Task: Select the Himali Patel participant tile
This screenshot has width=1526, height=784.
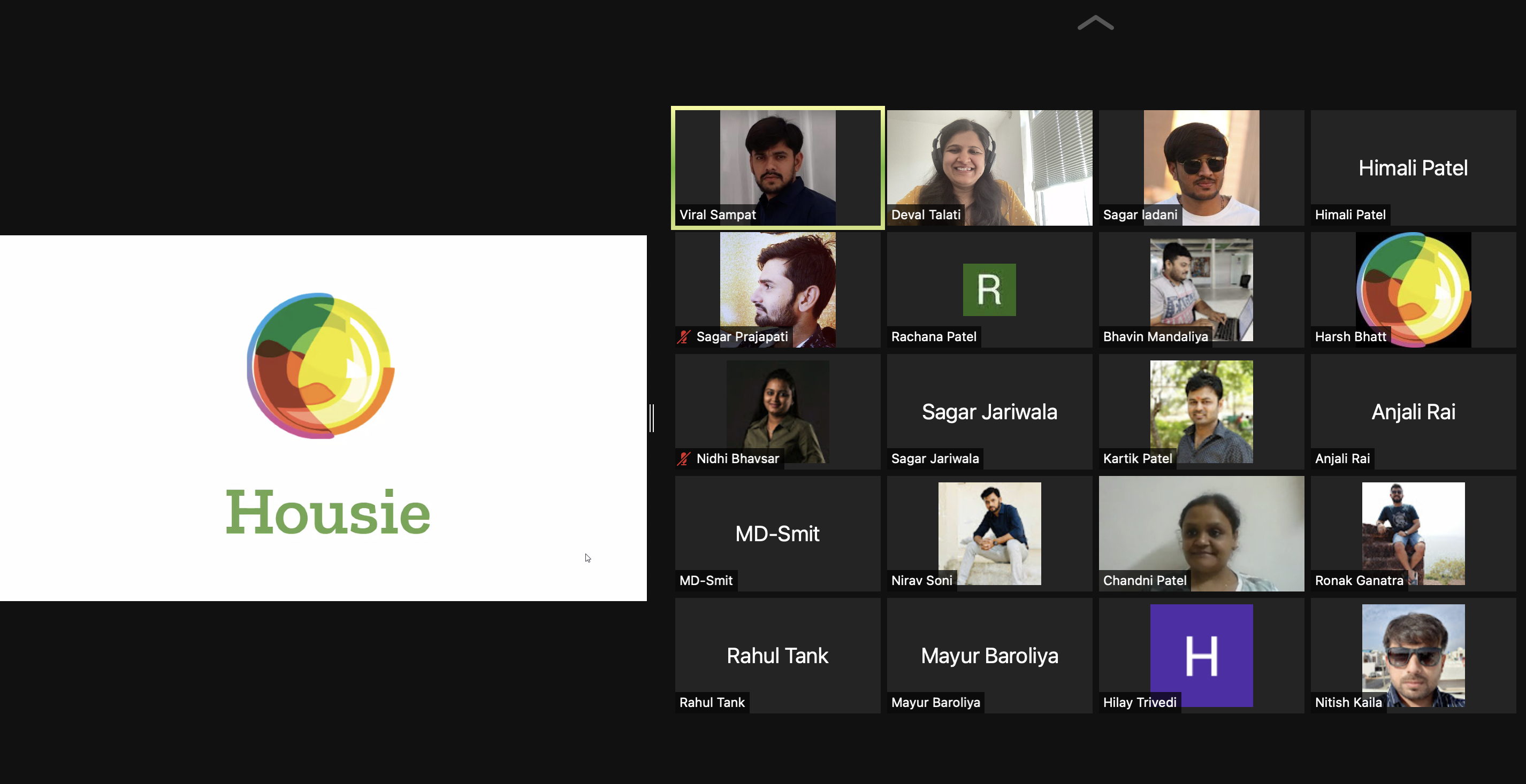Action: coord(1414,167)
